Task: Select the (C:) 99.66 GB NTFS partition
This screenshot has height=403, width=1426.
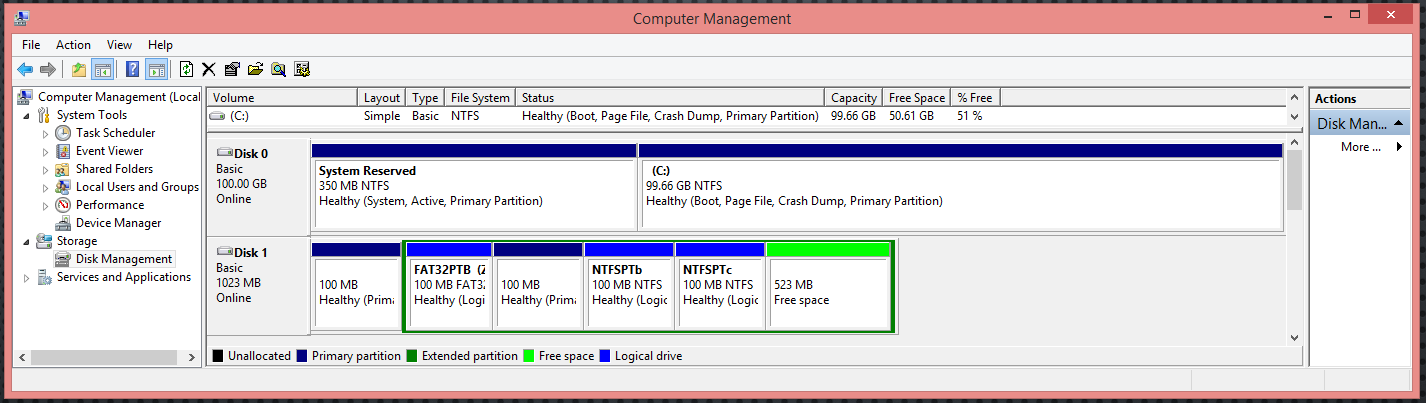Action: [961, 186]
